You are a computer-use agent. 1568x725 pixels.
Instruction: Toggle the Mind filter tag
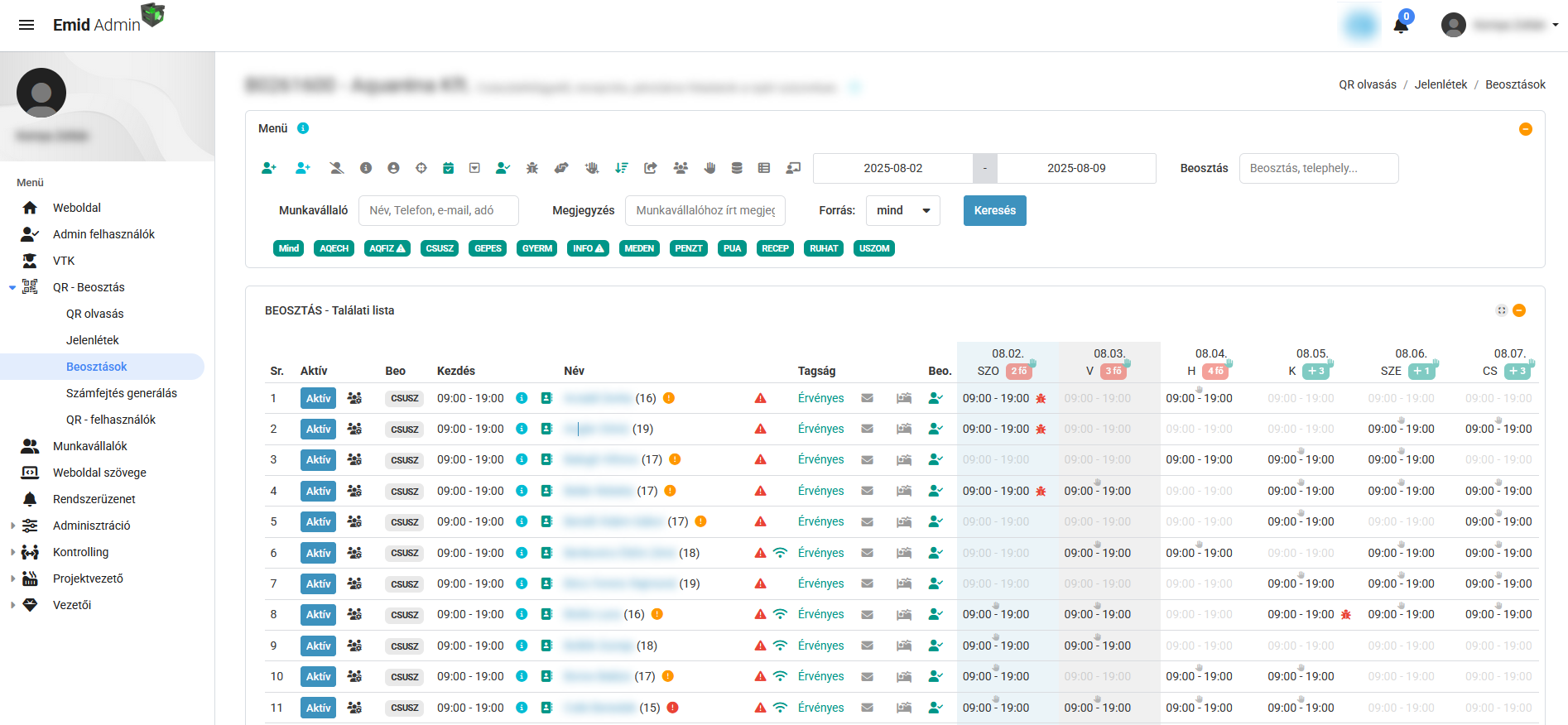[289, 248]
